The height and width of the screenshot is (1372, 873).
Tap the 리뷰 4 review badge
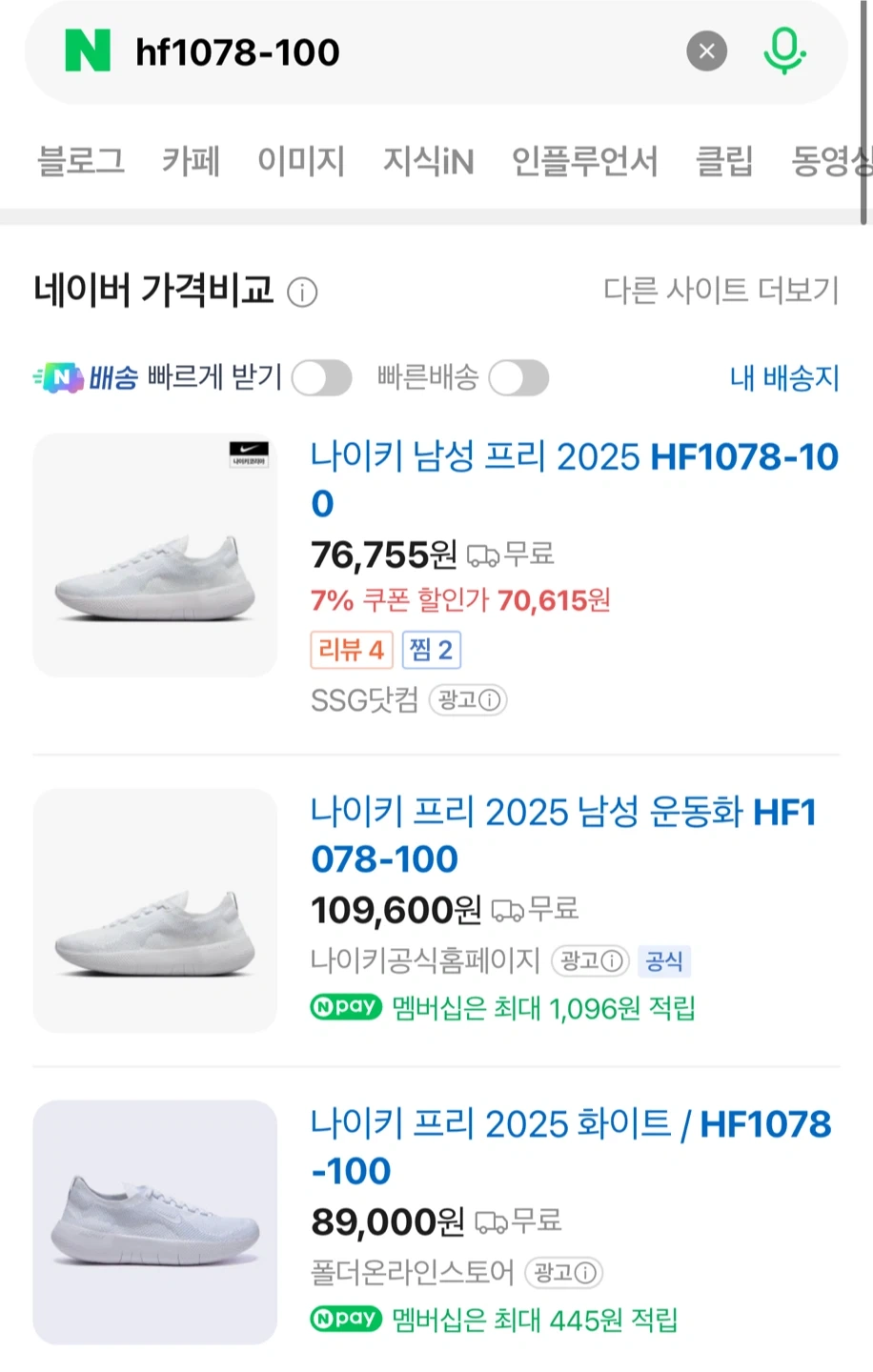[351, 651]
